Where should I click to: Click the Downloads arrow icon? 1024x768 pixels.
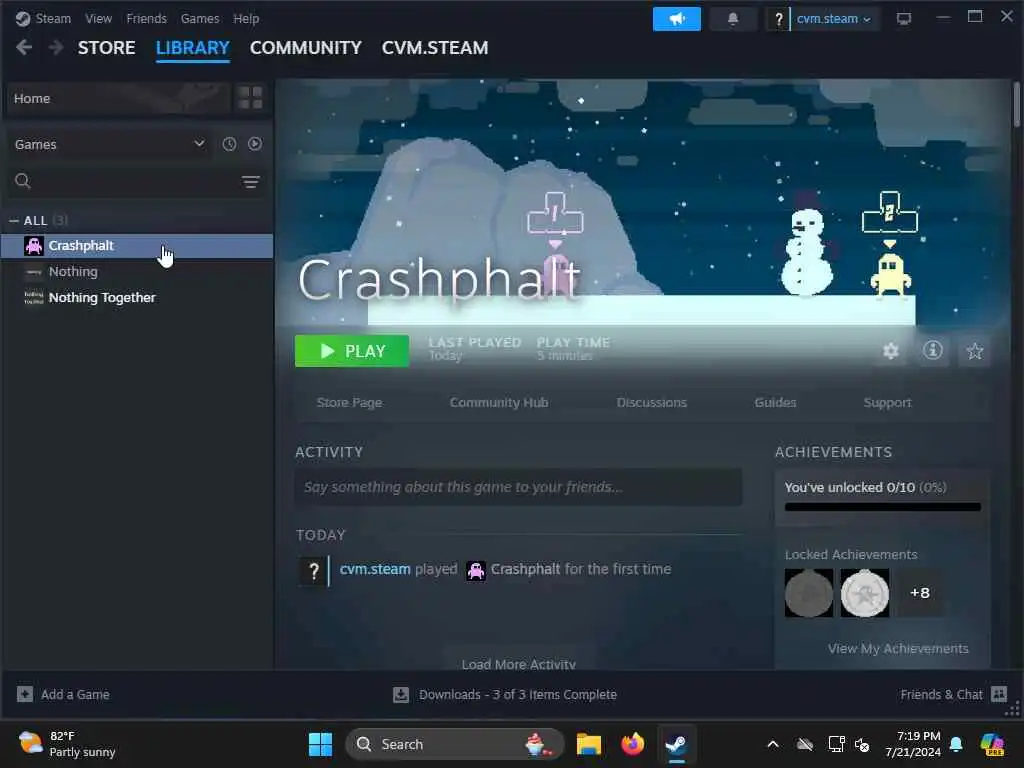pyautogui.click(x=401, y=694)
